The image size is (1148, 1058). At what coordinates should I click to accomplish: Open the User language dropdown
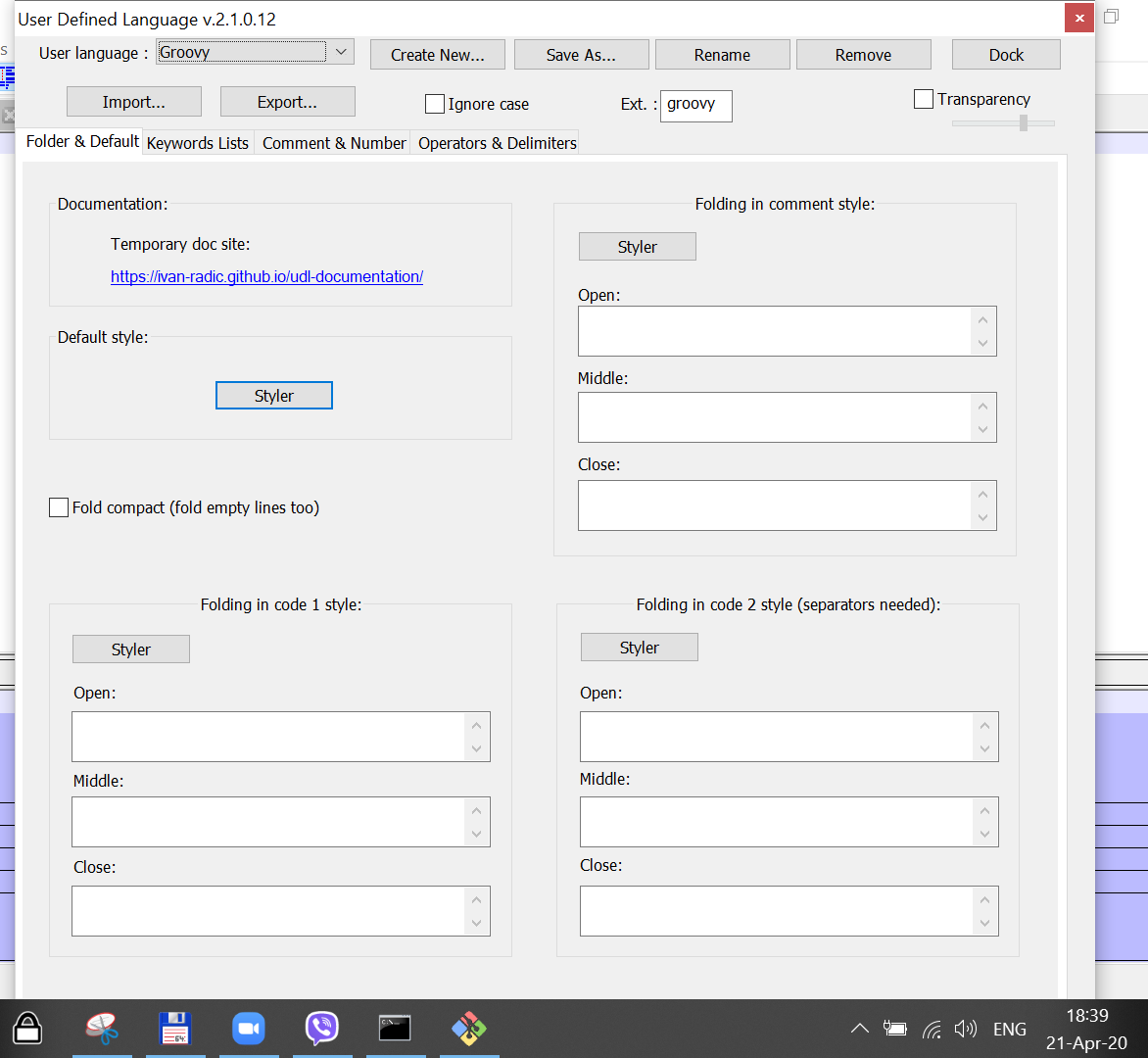click(x=340, y=52)
